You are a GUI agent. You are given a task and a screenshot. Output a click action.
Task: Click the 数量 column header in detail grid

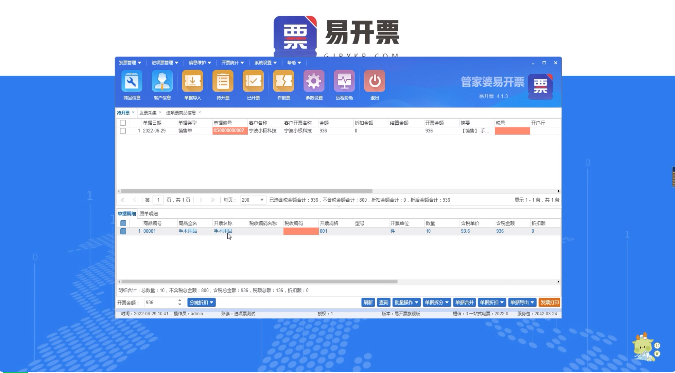(x=430, y=223)
